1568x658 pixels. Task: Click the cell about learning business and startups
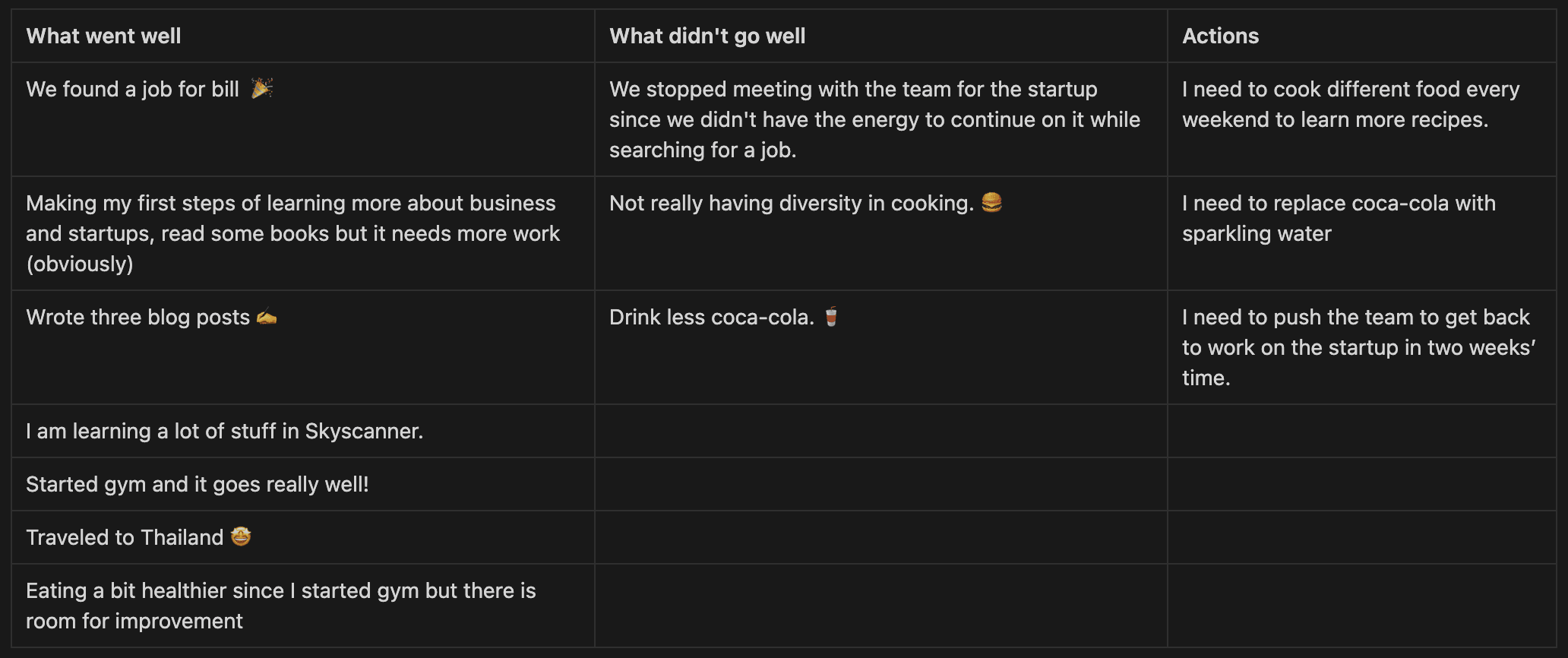click(x=303, y=233)
